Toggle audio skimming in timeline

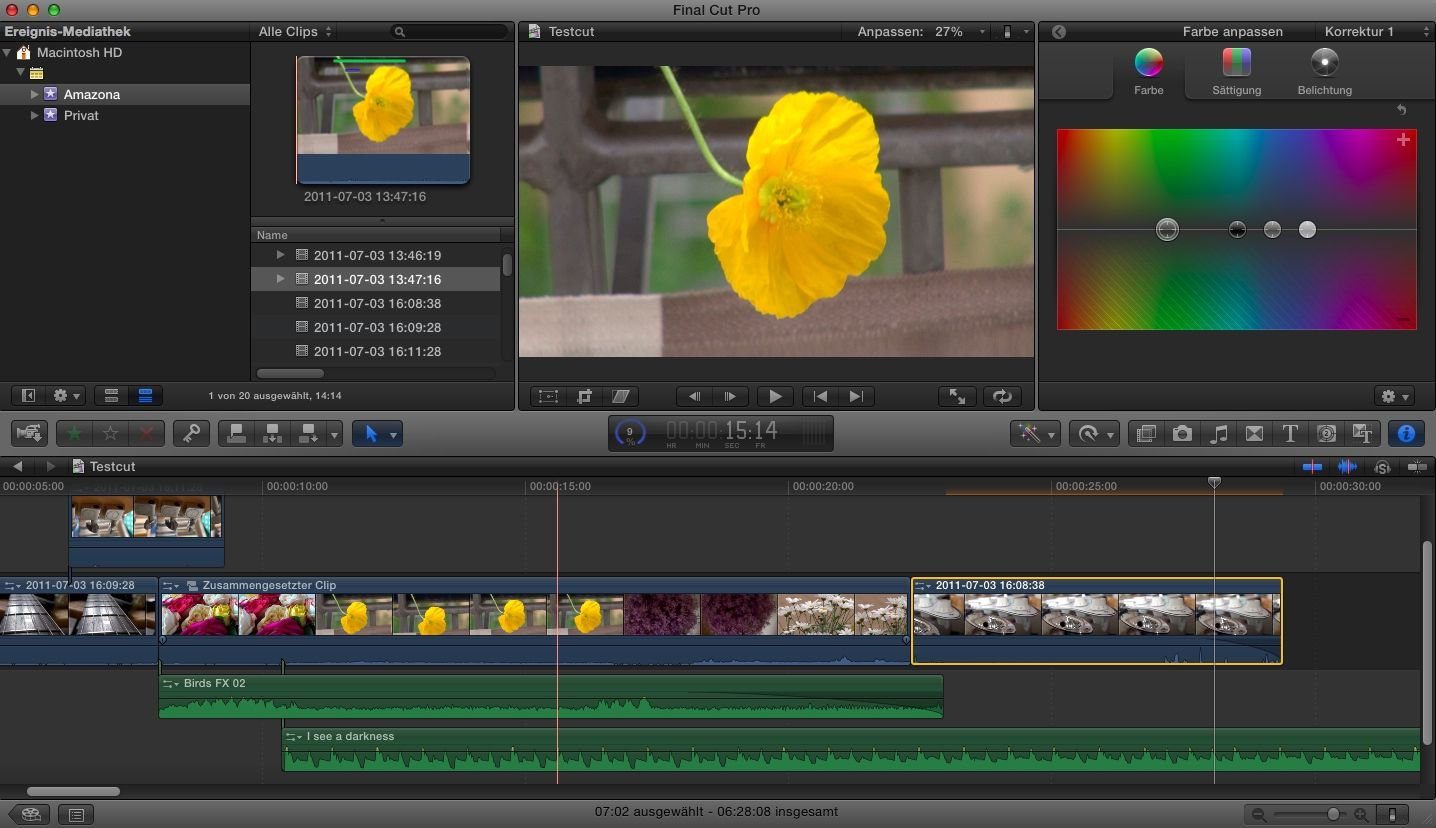pyautogui.click(x=1347, y=467)
